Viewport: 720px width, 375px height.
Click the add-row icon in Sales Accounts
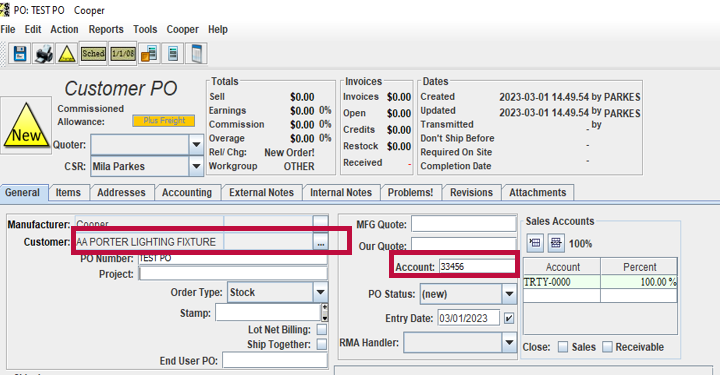tap(535, 243)
